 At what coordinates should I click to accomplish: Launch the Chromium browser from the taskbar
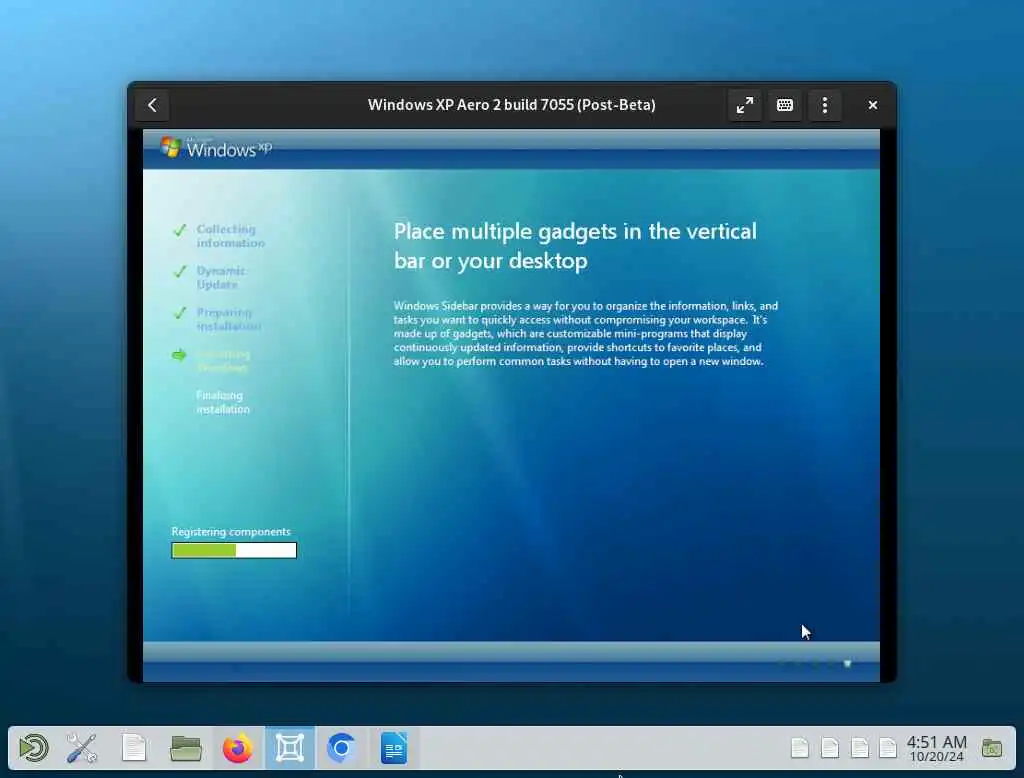(341, 748)
